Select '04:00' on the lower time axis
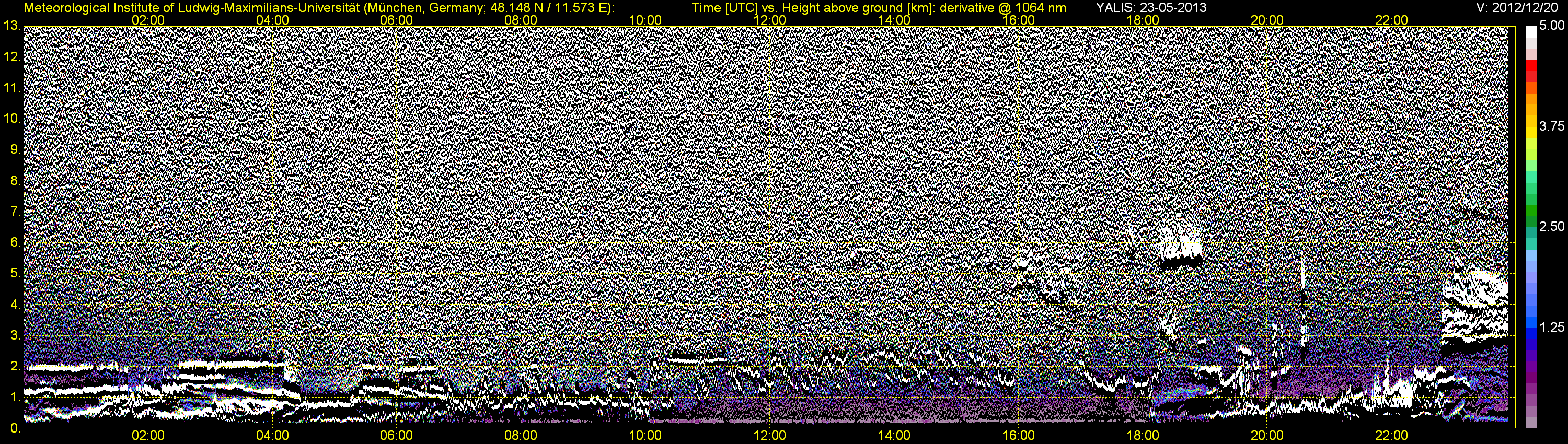This screenshot has height=444, width=1568. [273, 436]
